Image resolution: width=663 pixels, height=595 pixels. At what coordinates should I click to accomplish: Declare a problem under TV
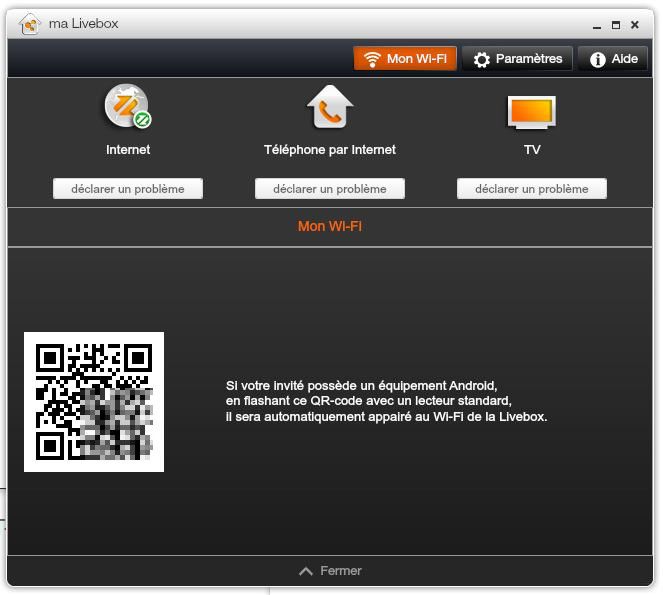pyautogui.click(x=531, y=189)
